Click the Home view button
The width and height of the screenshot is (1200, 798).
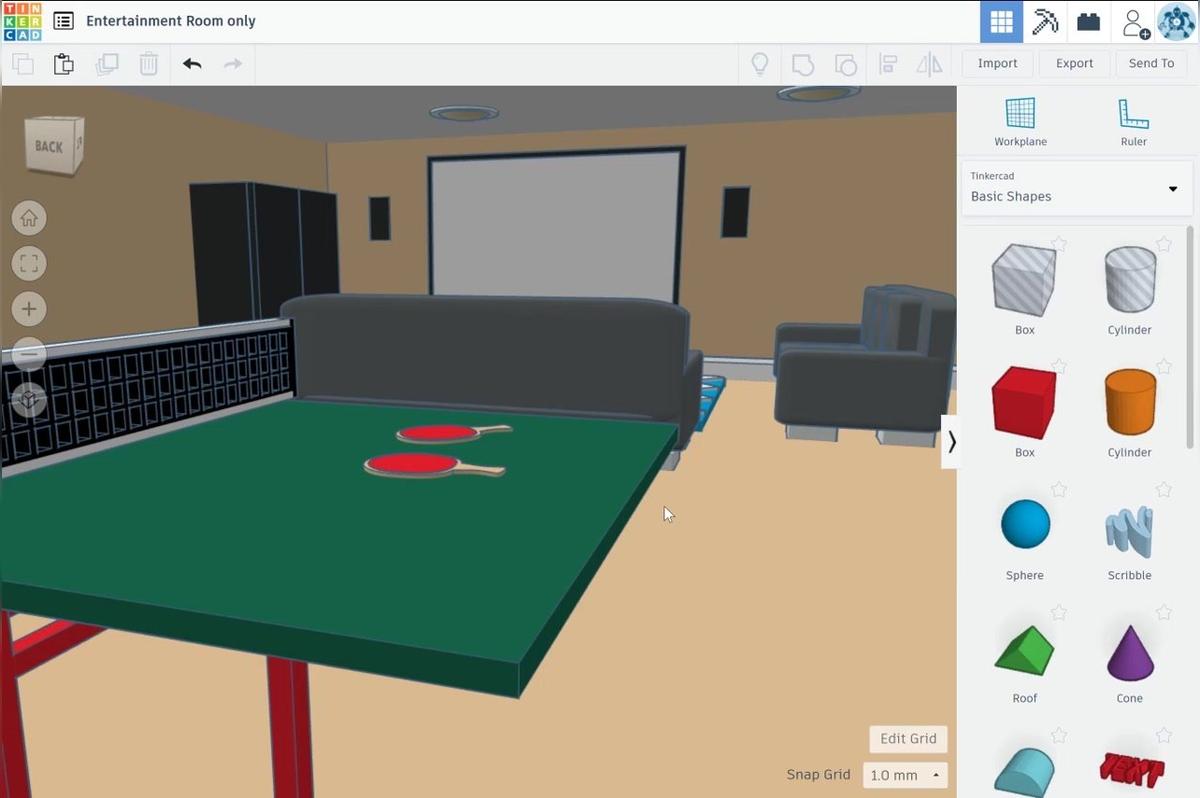click(x=29, y=218)
